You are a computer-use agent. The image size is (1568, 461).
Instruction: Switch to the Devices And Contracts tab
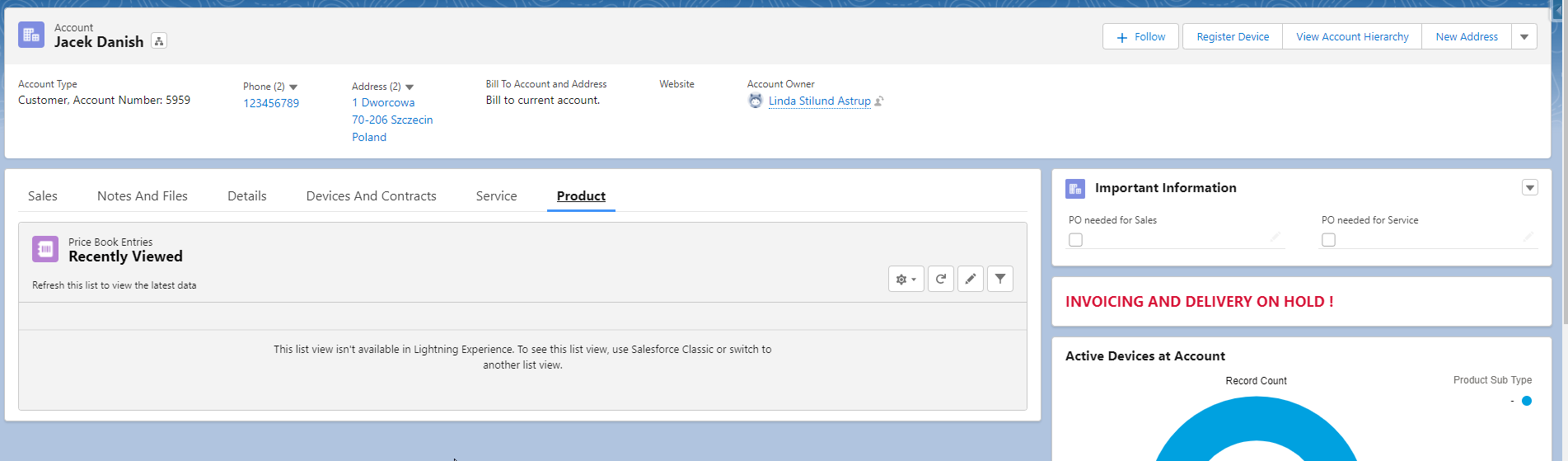(371, 196)
